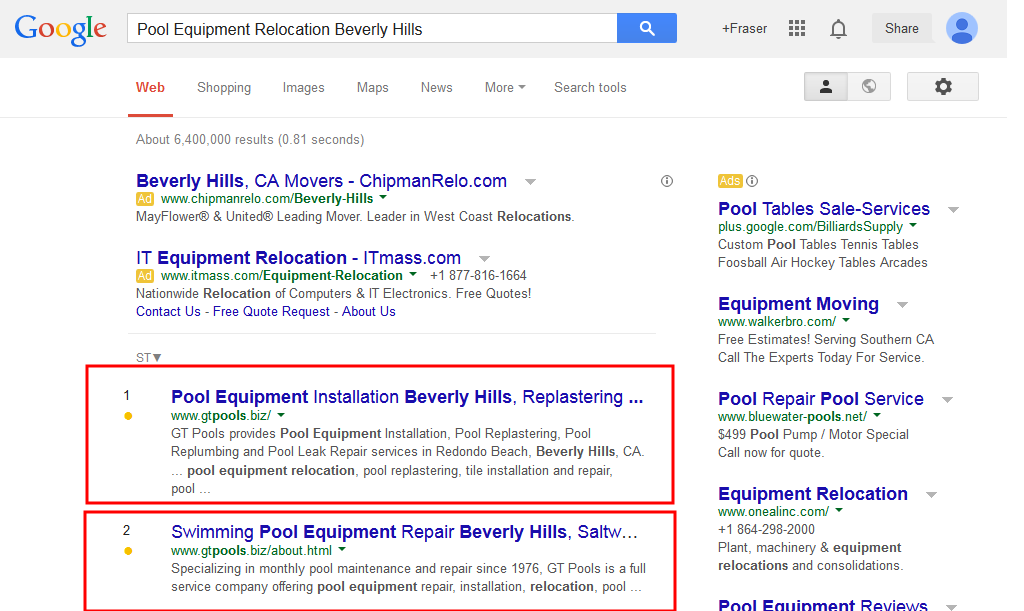Viewport: 1024px width, 611px height.
Task: Open green arrow after chipmanrelo.com URL
Action: (x=383, y=197)
